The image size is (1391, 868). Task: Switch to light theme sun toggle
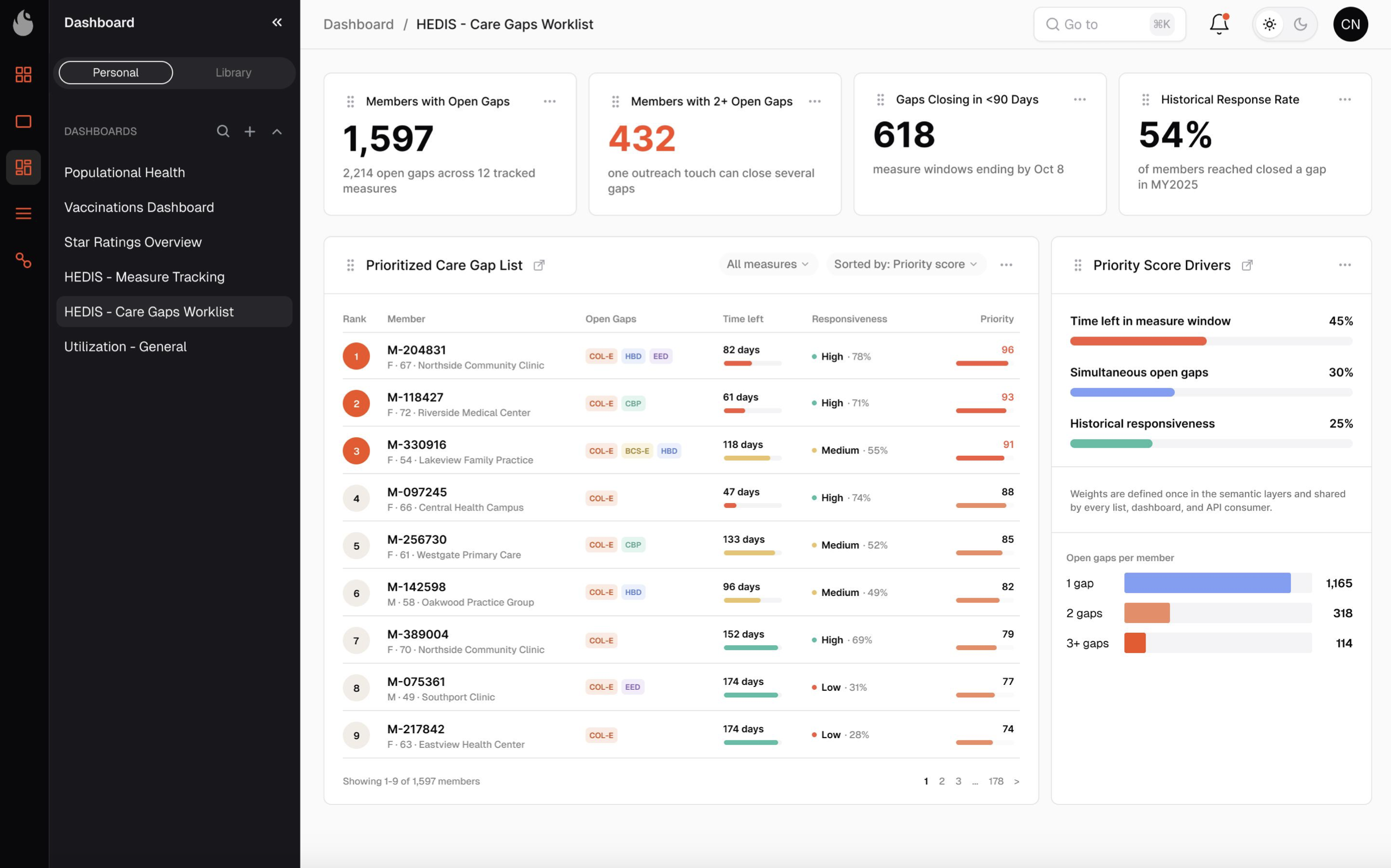[1269, 24]
